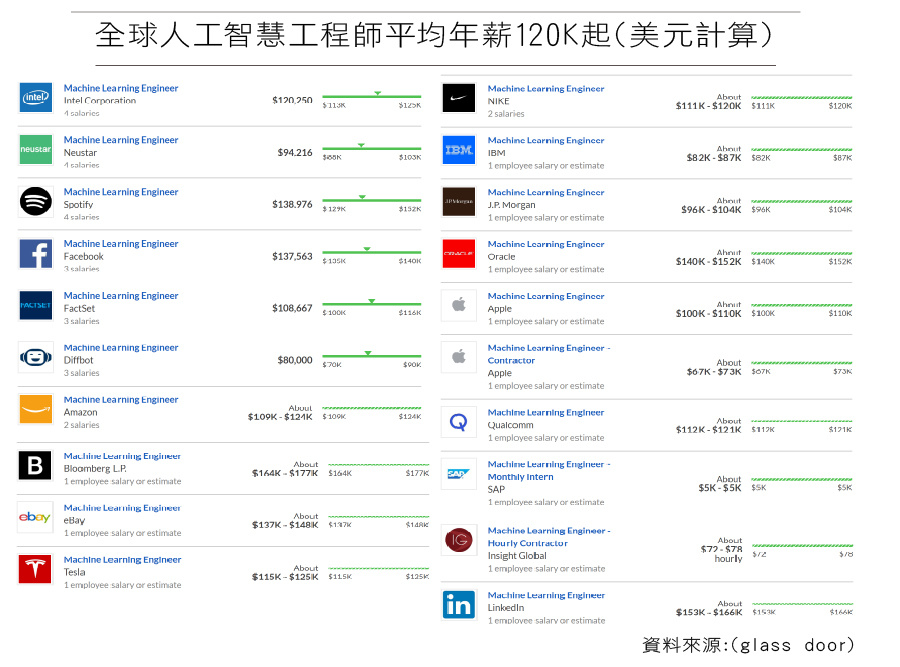Open the LinkedIn logo icon

pos(459,605)
